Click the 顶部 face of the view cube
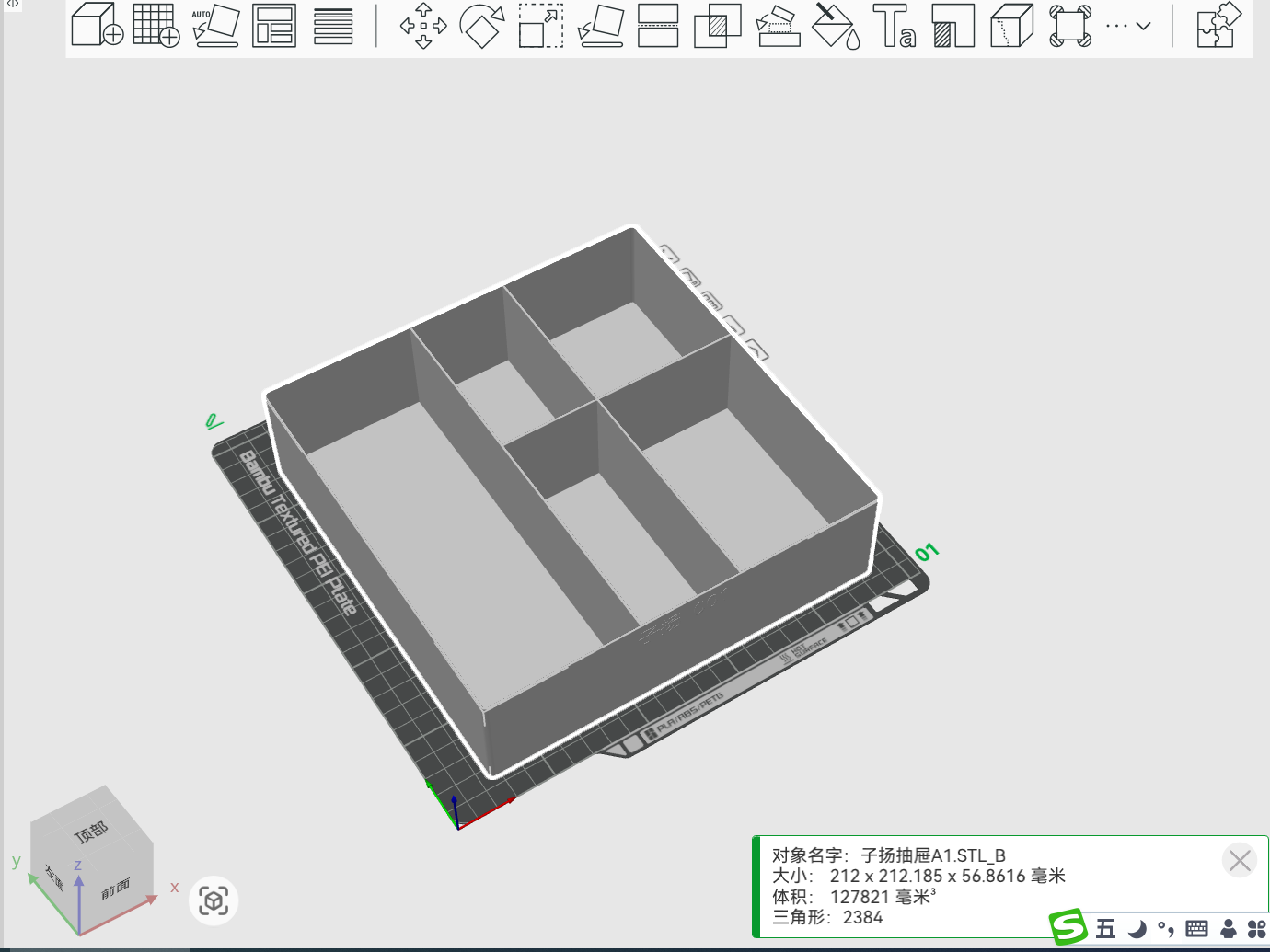The height and width of the screenshot is (952, 1270). click(x=92, y=832)
